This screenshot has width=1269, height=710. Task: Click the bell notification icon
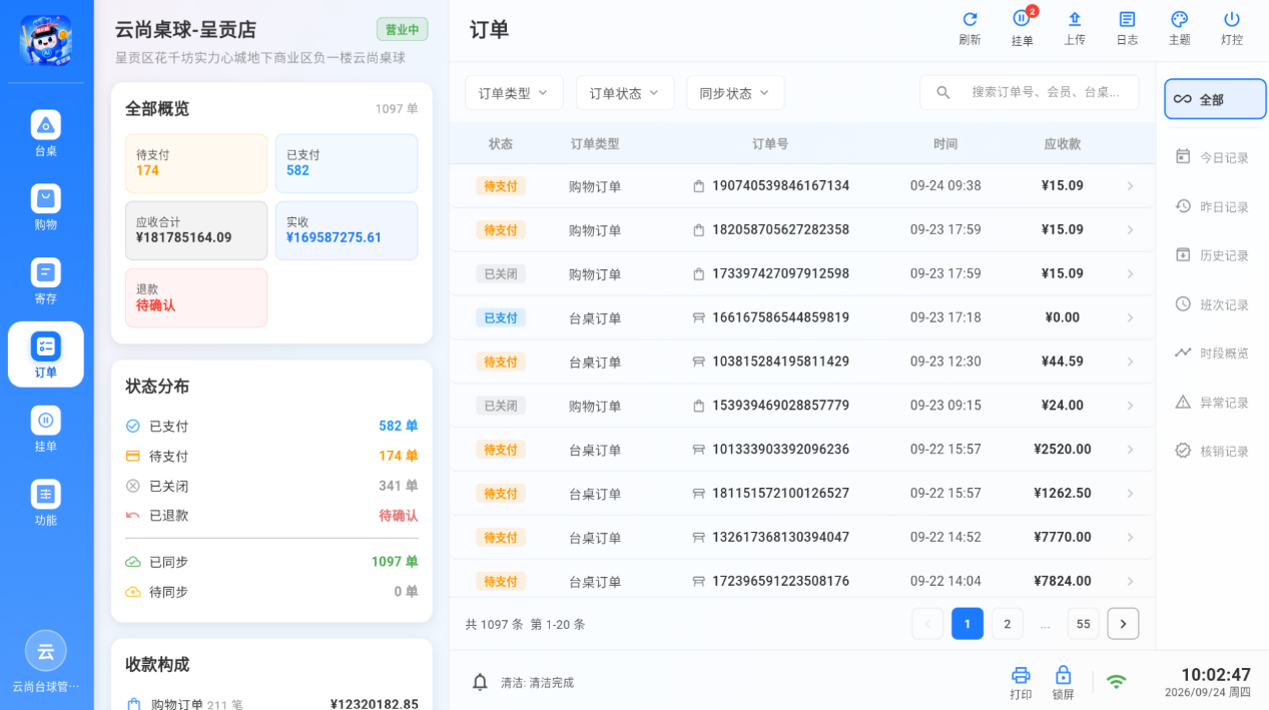pyautogui.click(x=480, y=682)
